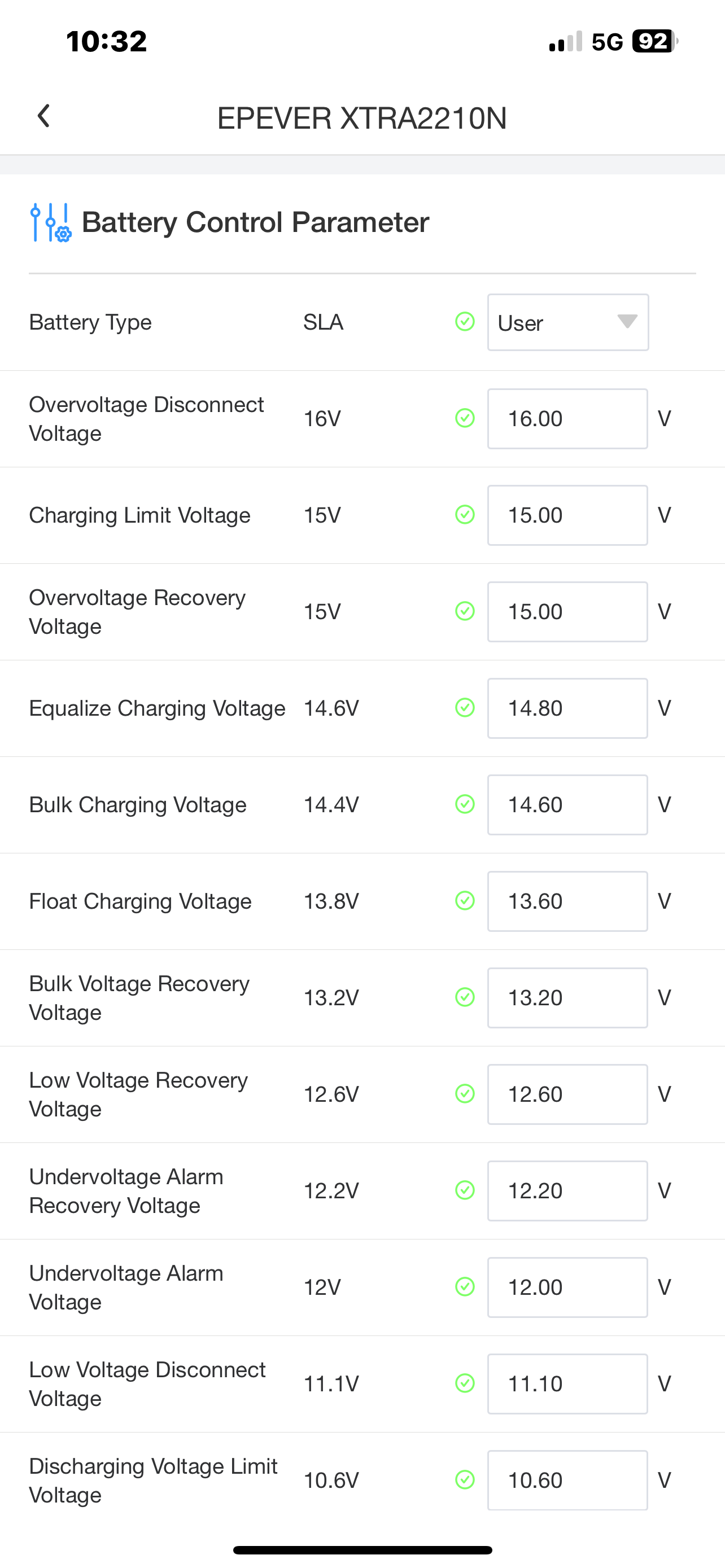Focus the Equalize Charging Voltage 14.80 field

tap(567, 708)
